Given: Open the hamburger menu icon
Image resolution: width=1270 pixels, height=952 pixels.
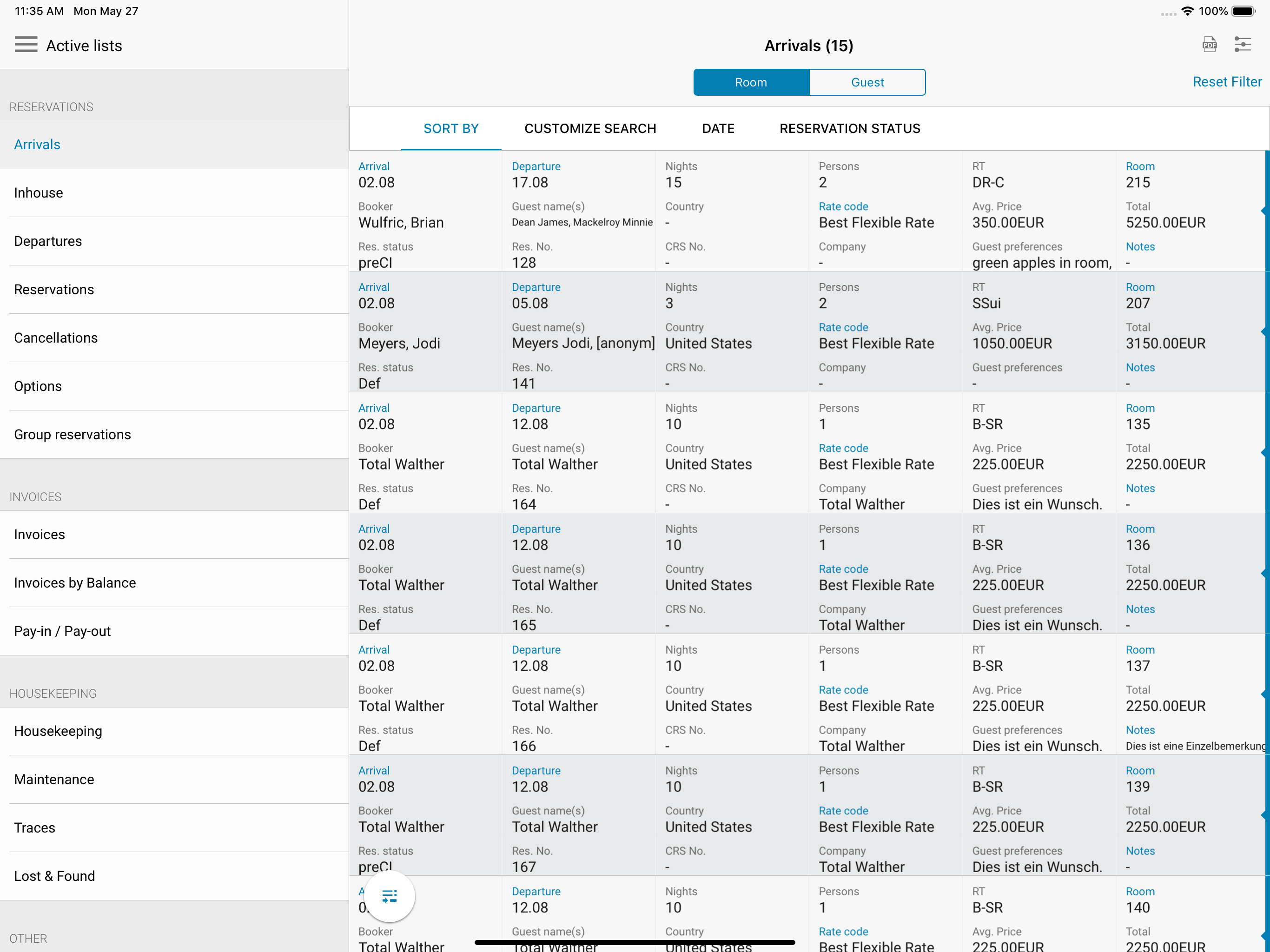Looking at the screenshot, I should [x=26, y=45].
